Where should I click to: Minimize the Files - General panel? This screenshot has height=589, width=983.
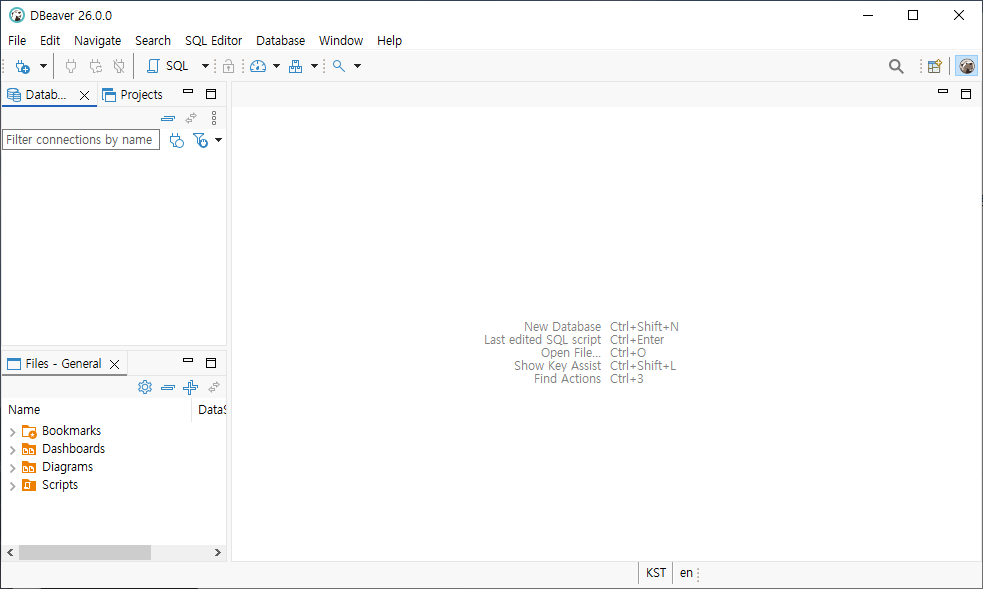click(188, 361)
